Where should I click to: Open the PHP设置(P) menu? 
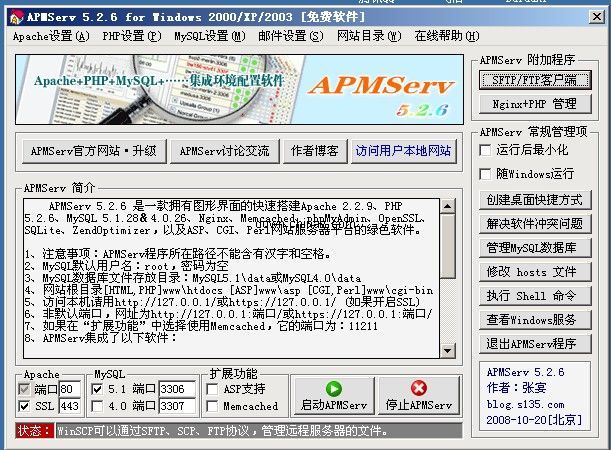(x=132, y=36)
